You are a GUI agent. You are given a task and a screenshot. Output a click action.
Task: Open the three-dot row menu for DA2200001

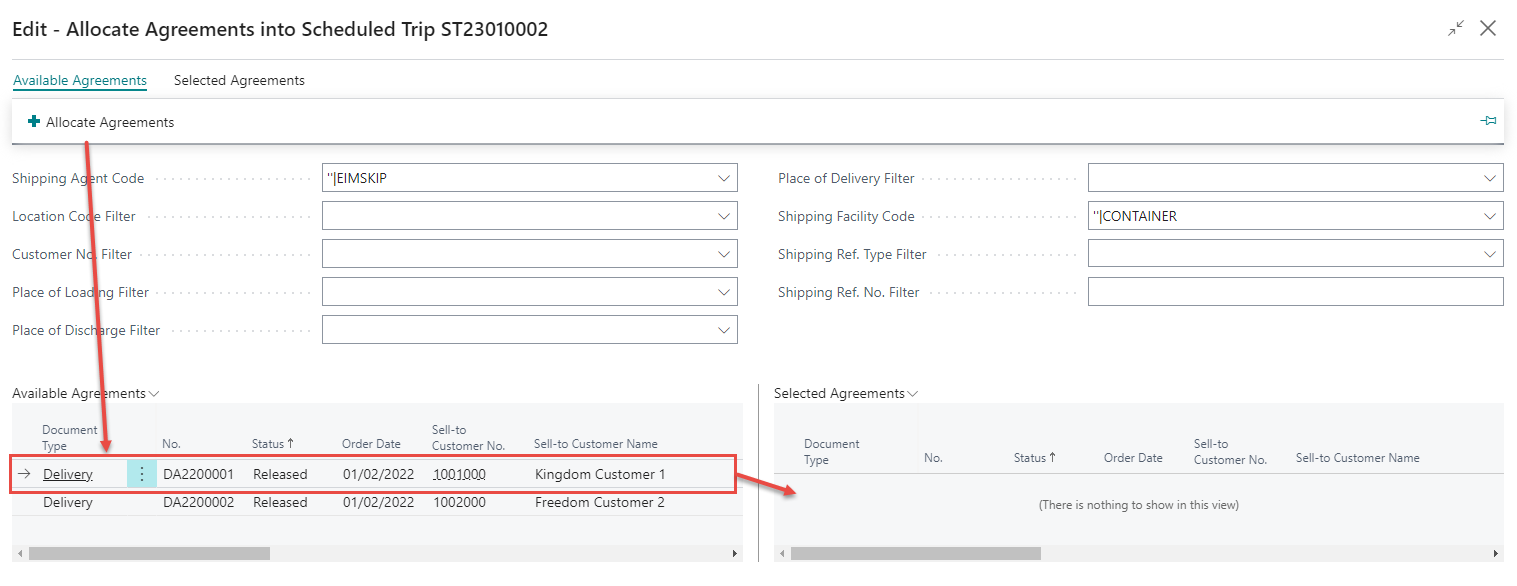click(x=141, y=474)
